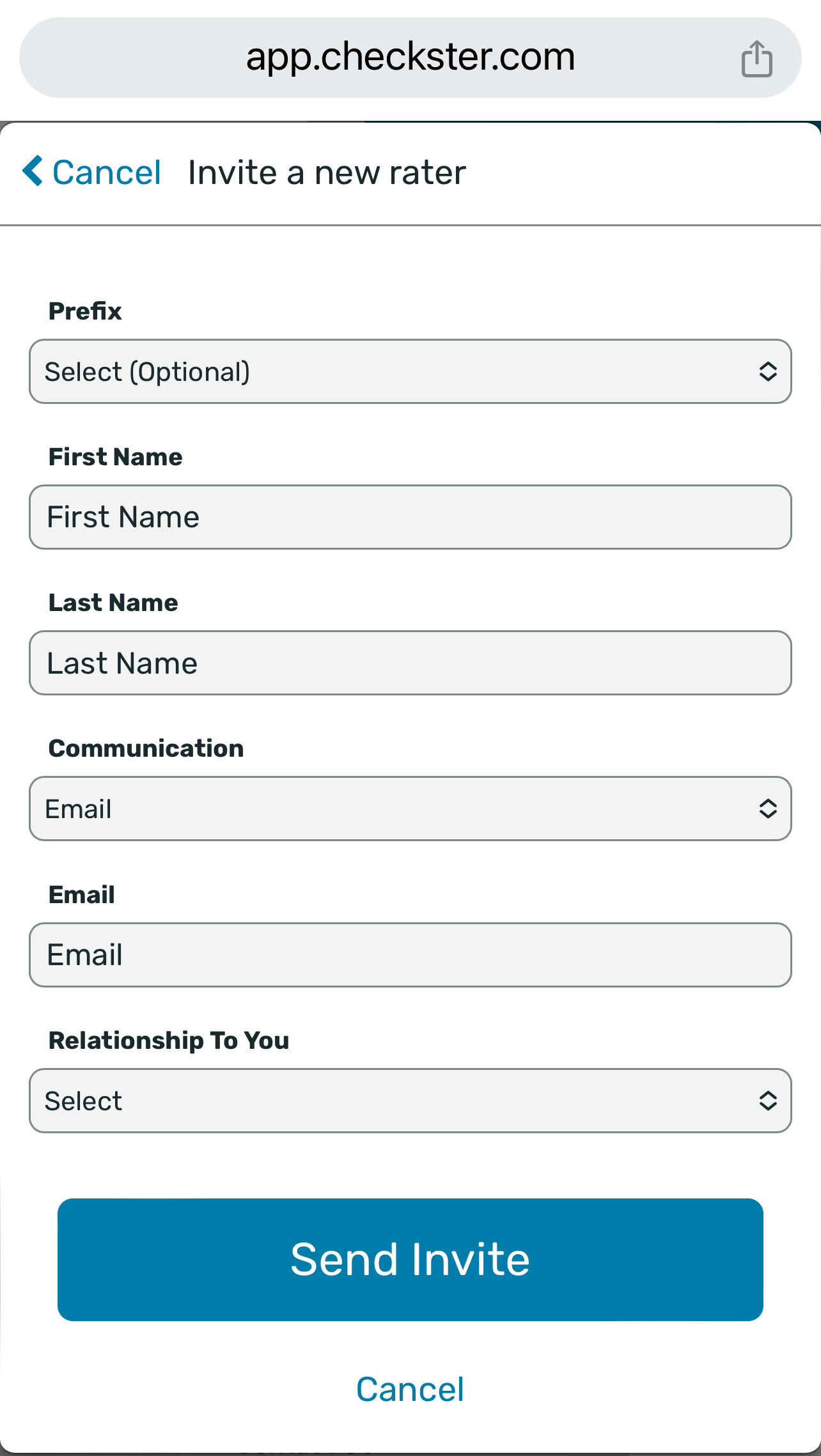Click the Cancel link in the header

(106, 172)
